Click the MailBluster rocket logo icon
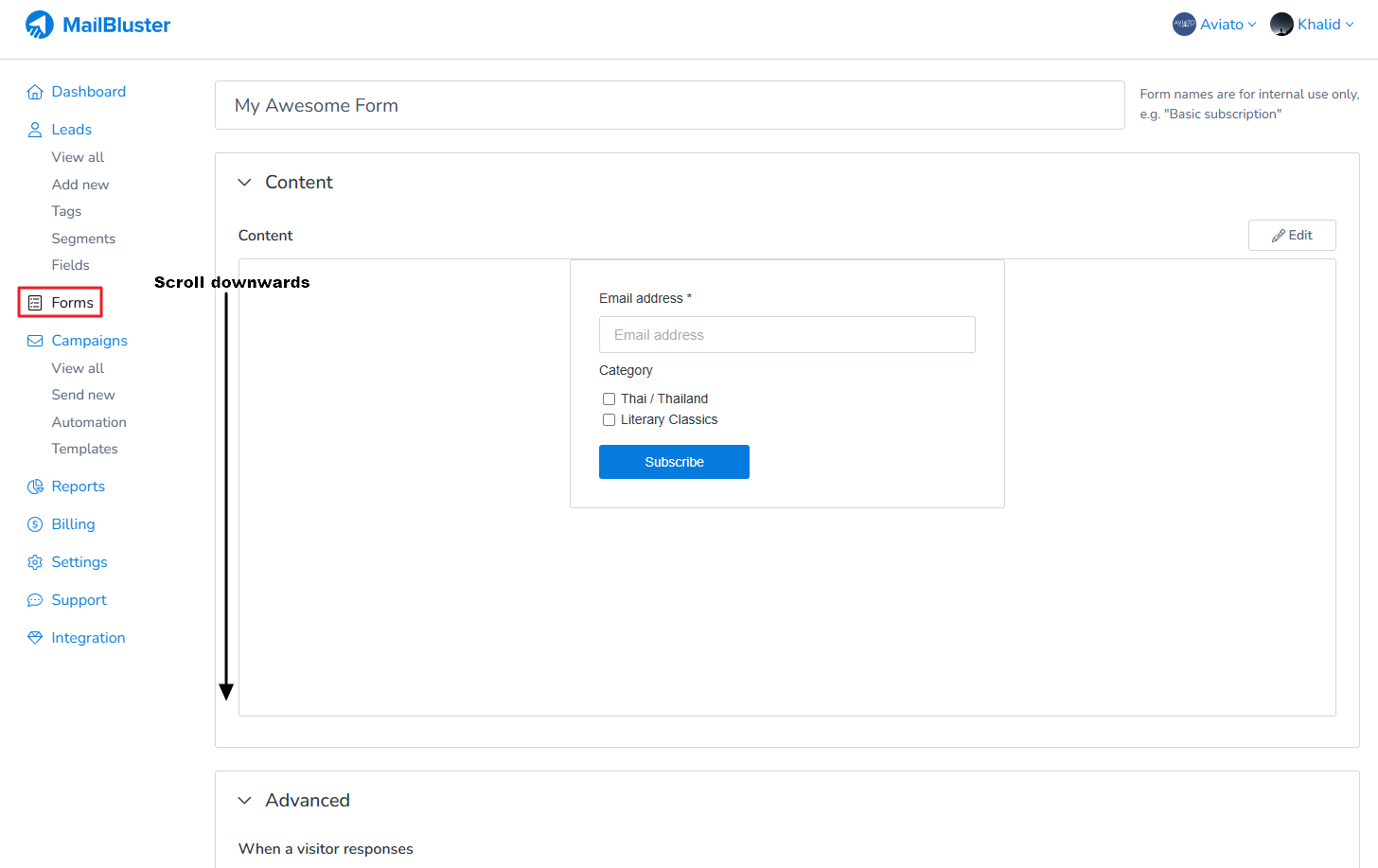This screenshot has height=868, width=1378. pyautogui.click(x=40, y=25)
